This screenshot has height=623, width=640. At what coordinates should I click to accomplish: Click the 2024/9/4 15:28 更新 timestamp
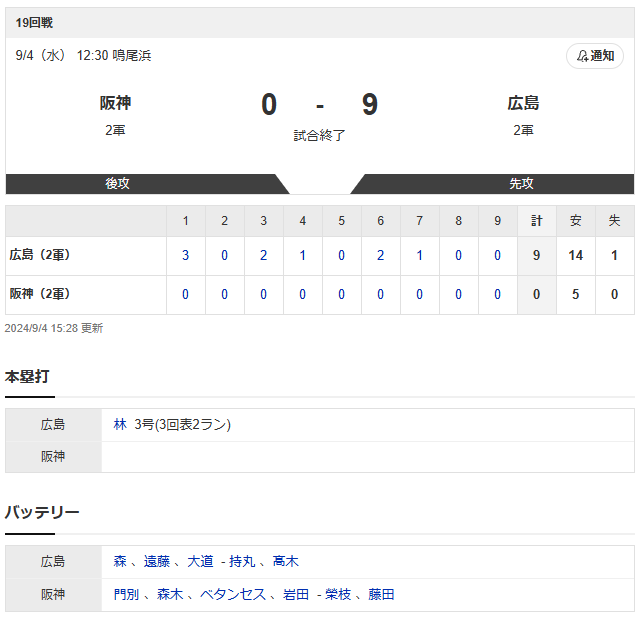54,328
